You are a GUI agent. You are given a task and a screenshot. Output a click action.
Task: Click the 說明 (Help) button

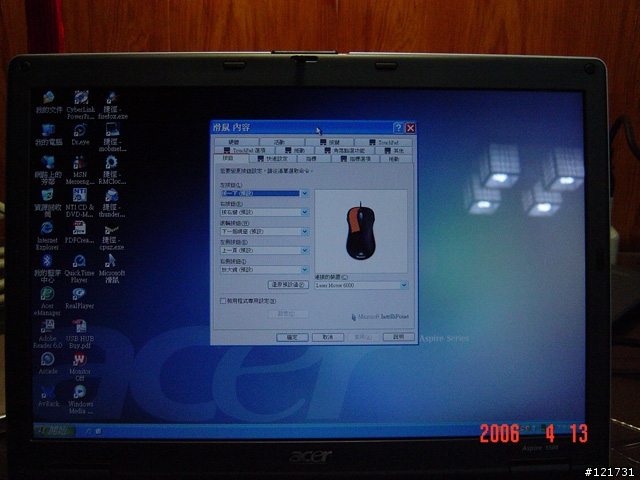tap(398, 337)
